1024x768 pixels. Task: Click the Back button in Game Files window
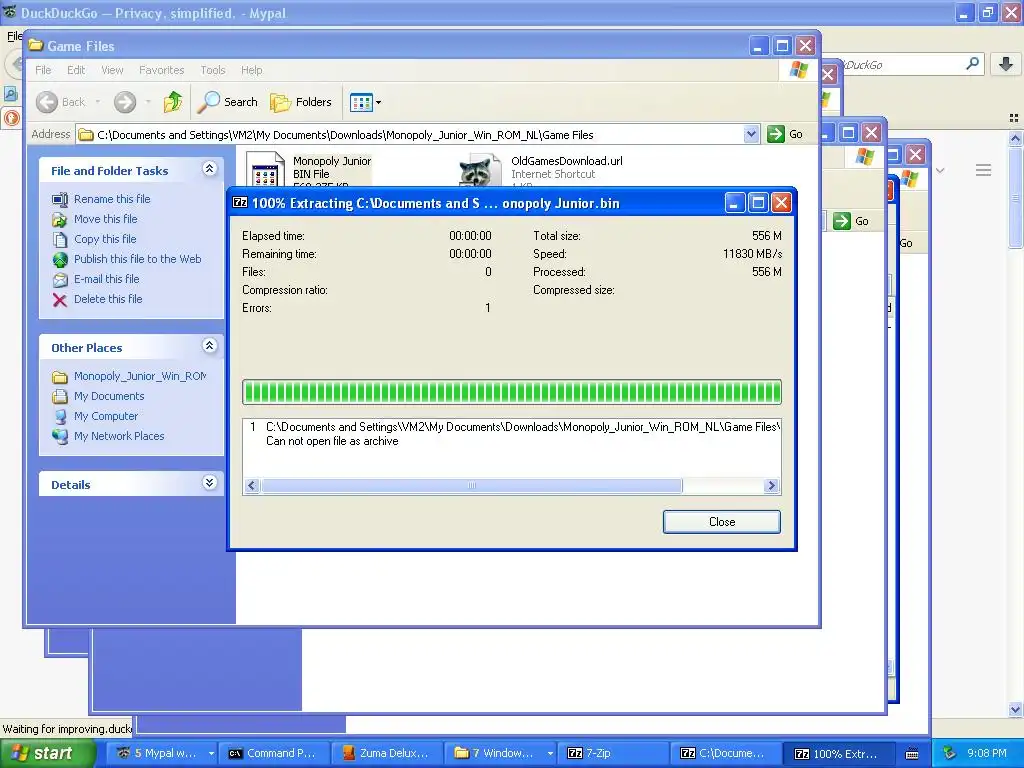(x=60, y=102)
